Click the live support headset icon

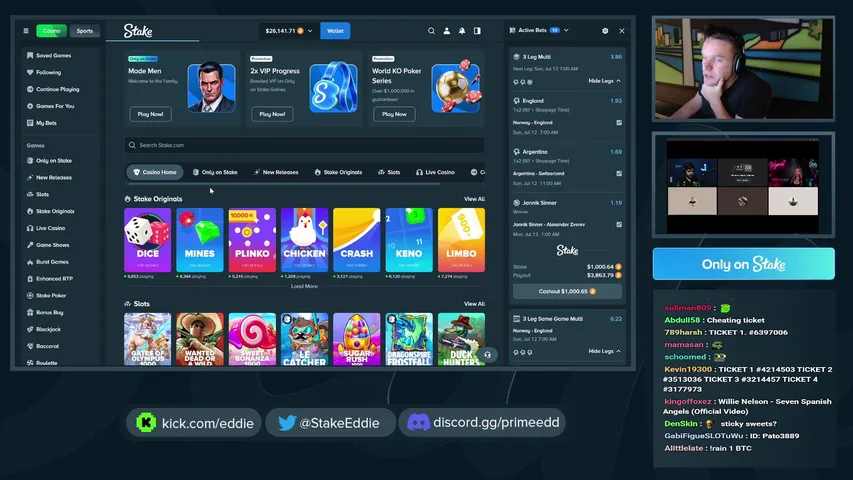(x=487, y=355)
